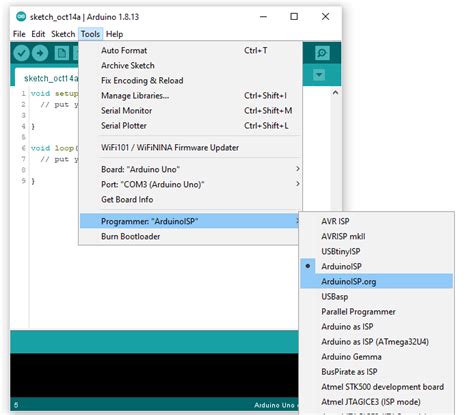The height and width of the screenshot is (415, 474).
Task: Open the Sketch menu
Action: 63,34
